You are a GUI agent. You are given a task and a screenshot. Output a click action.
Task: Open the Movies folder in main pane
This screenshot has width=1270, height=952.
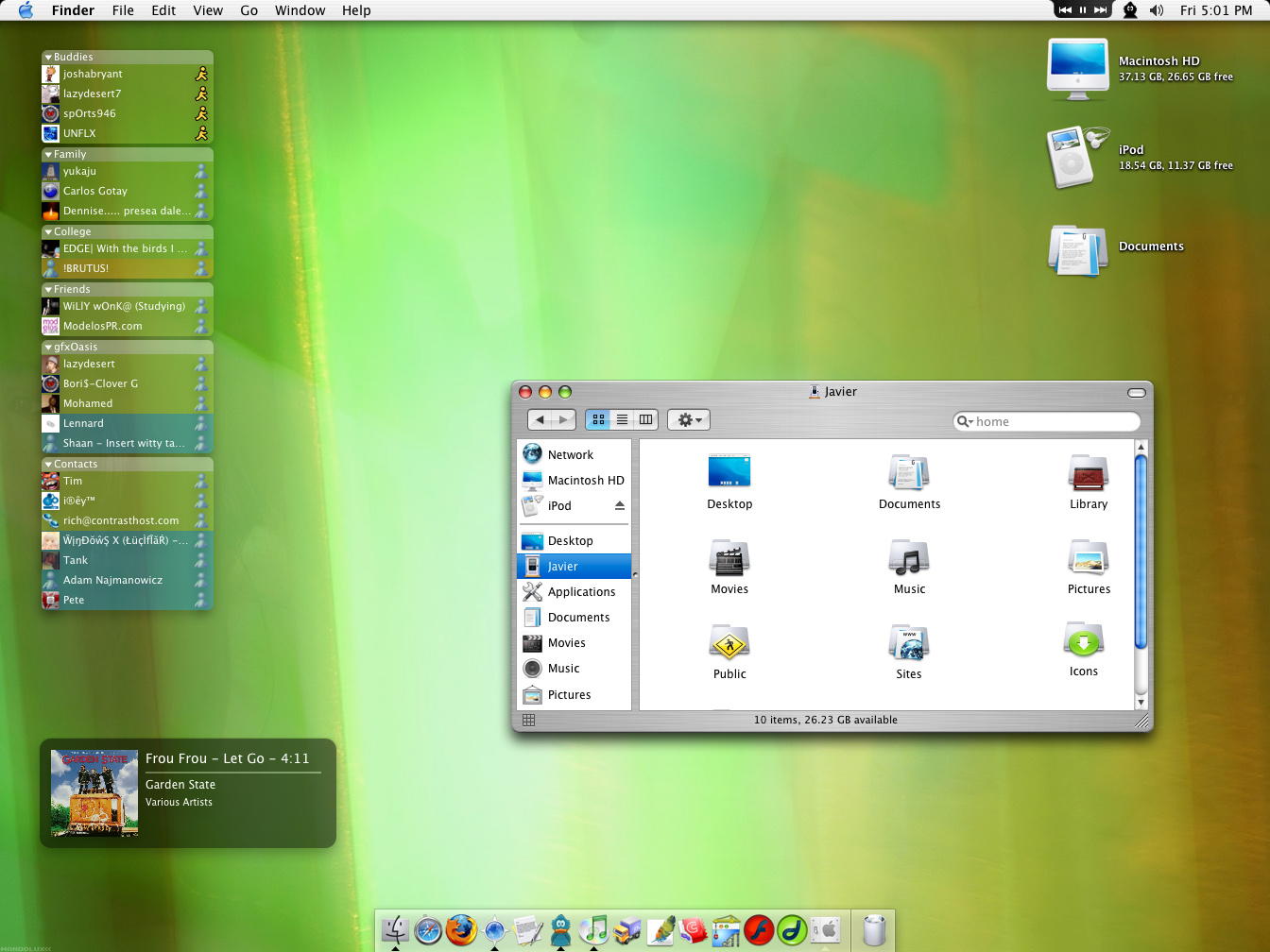[x=729, y=557]
